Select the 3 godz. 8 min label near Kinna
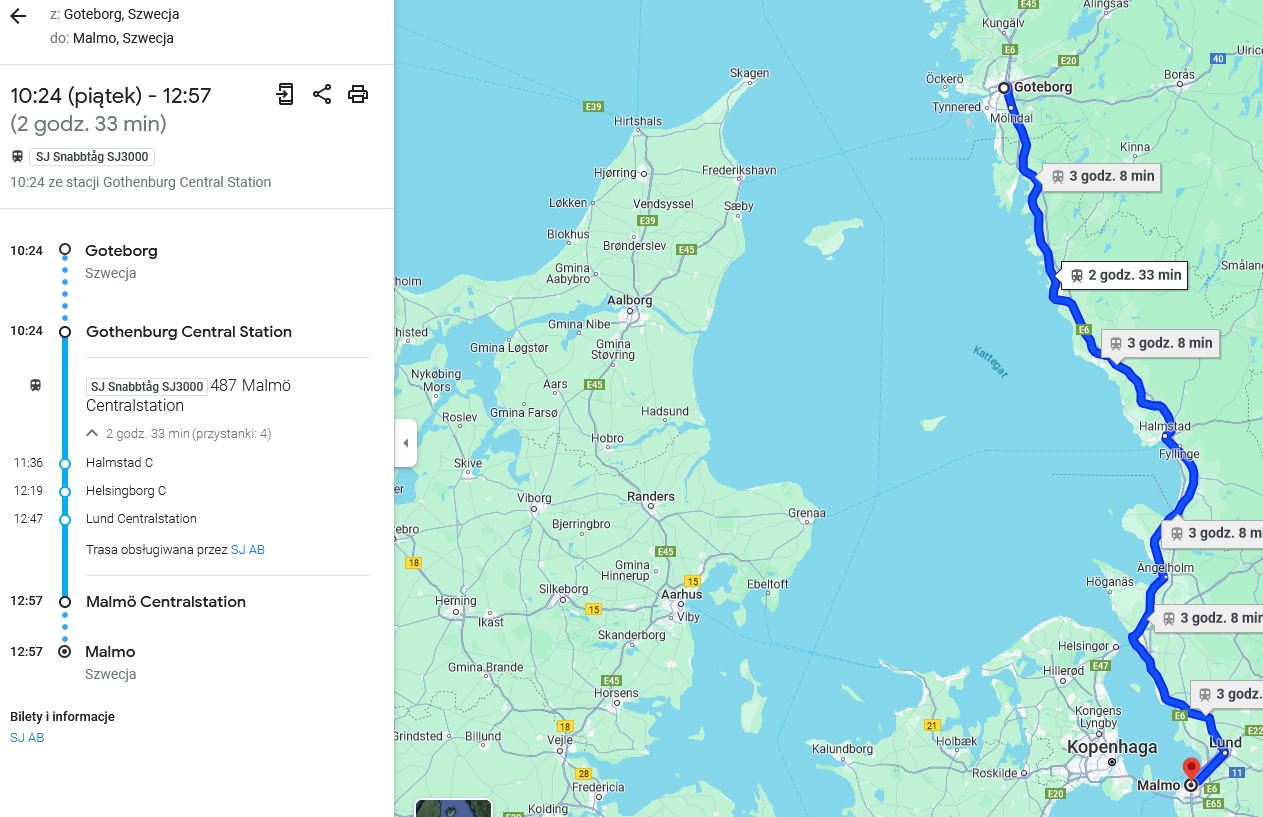 click(x=1101, y=176)
